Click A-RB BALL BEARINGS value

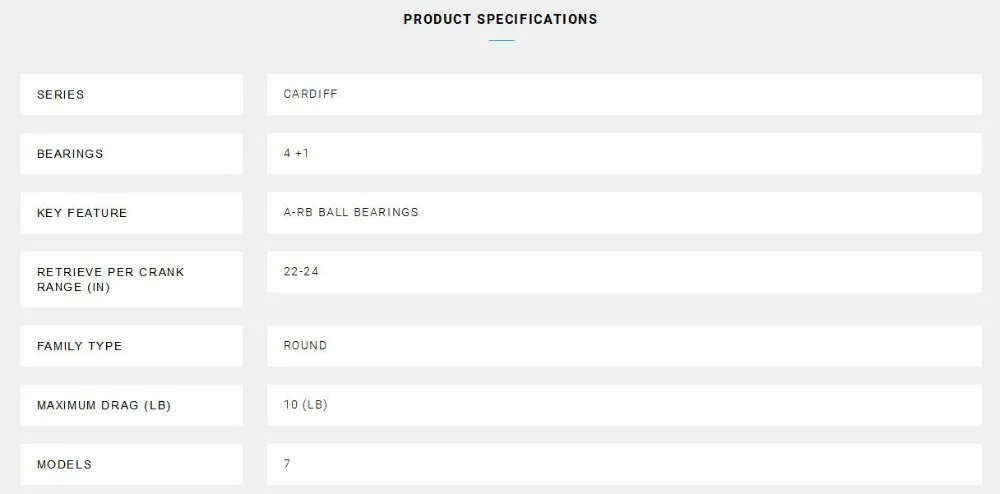point(351,212)
